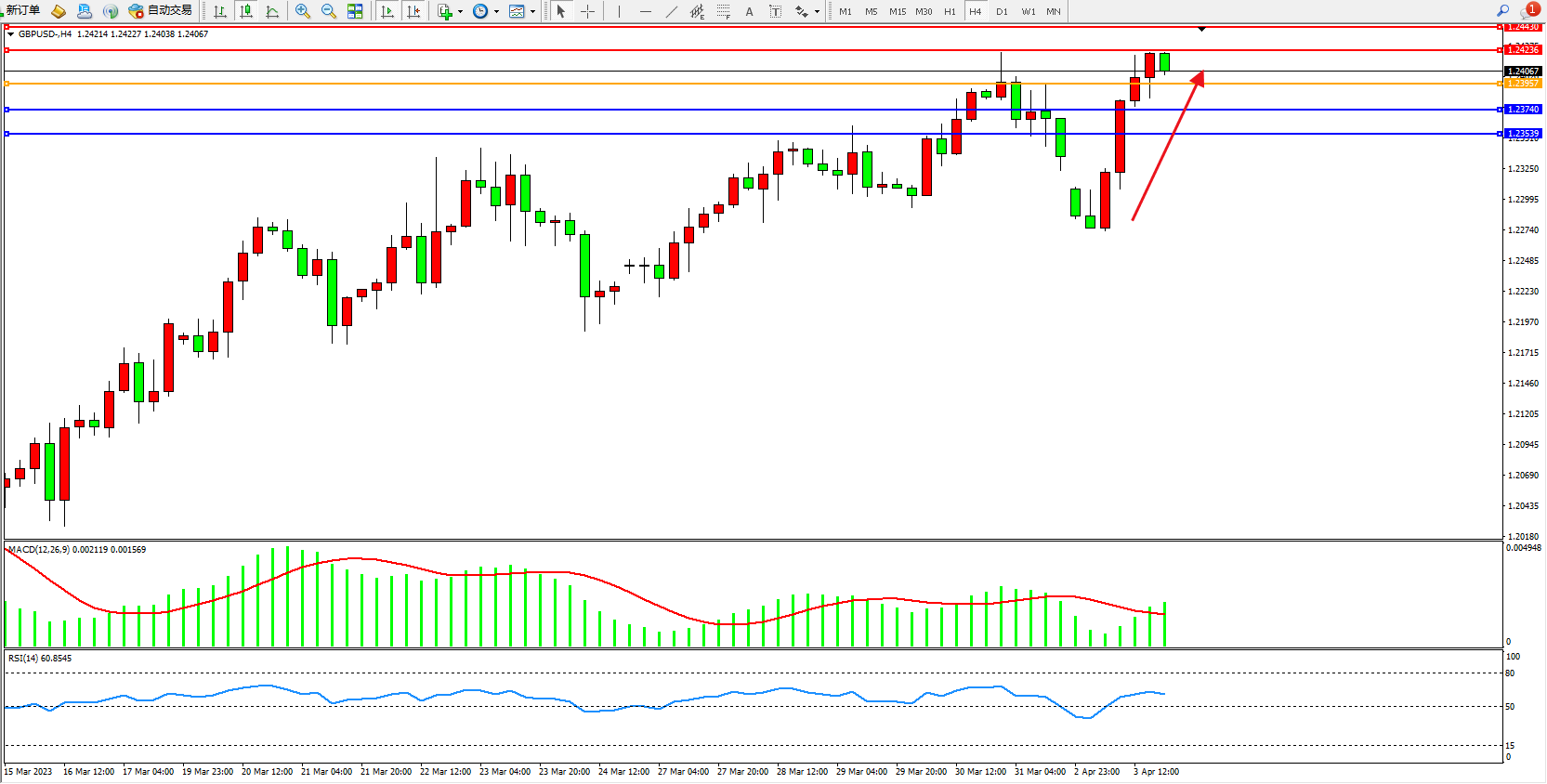Select the Crosshair cursor tool
Viewport: 1547px width, 784px height.
587,11
